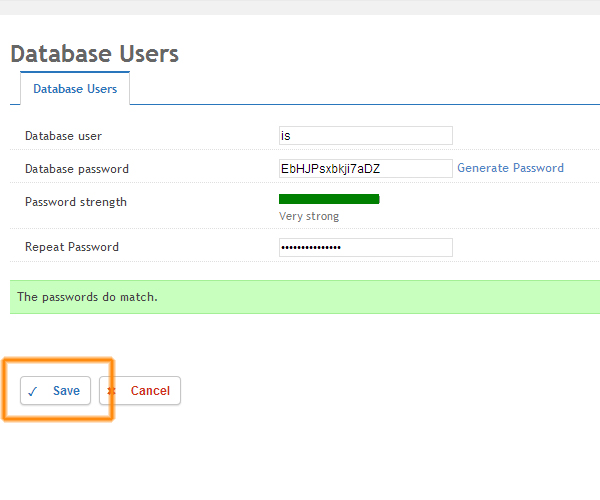Click the Generate Password link

coord(510,168)
